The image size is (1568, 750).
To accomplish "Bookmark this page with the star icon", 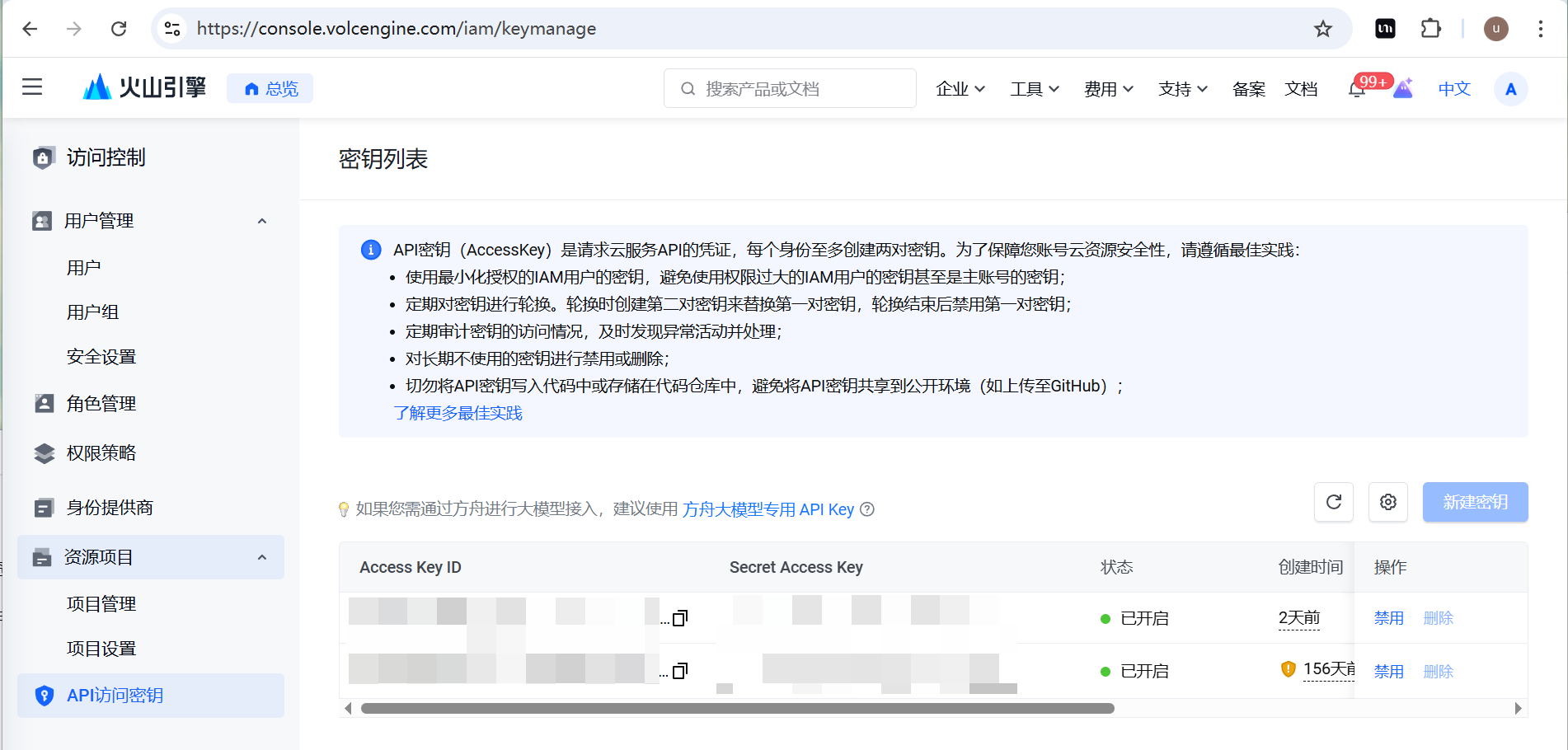I will tap(1323, 29).
